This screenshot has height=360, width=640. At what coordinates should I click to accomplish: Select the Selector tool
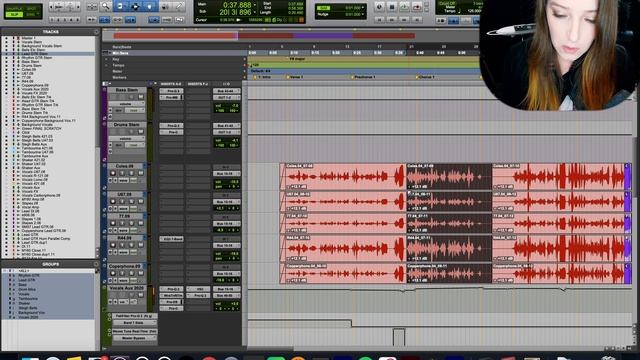pos(135,6)
